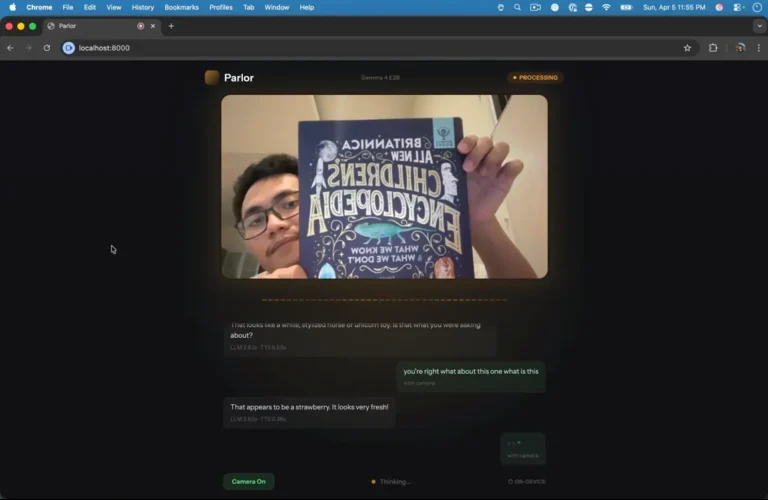
Task: Open the Help menu
Action: tap(307, 7)
